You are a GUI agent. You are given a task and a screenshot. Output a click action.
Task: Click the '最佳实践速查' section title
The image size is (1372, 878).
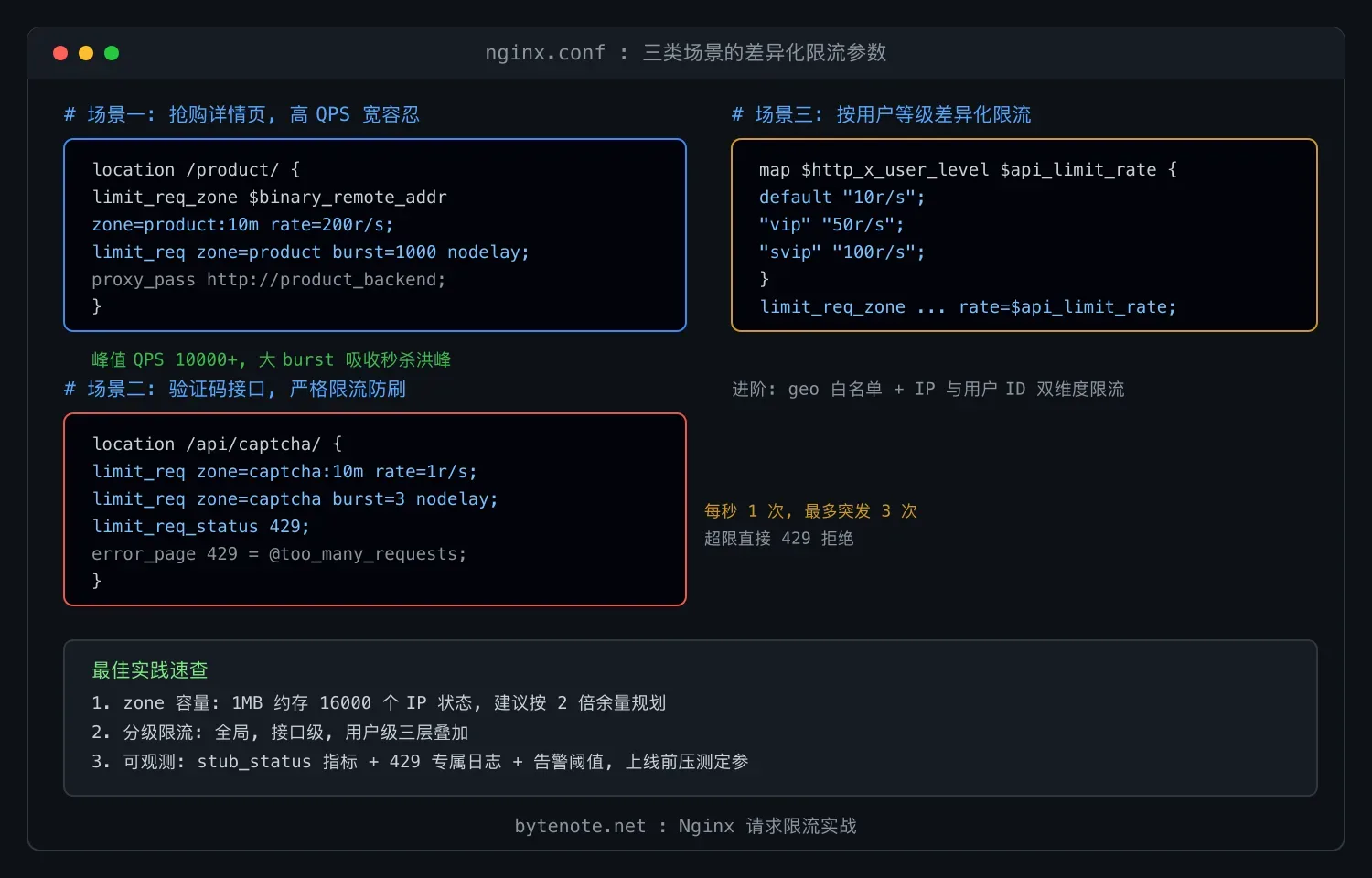pyautogui.click(x=150, y=670)
